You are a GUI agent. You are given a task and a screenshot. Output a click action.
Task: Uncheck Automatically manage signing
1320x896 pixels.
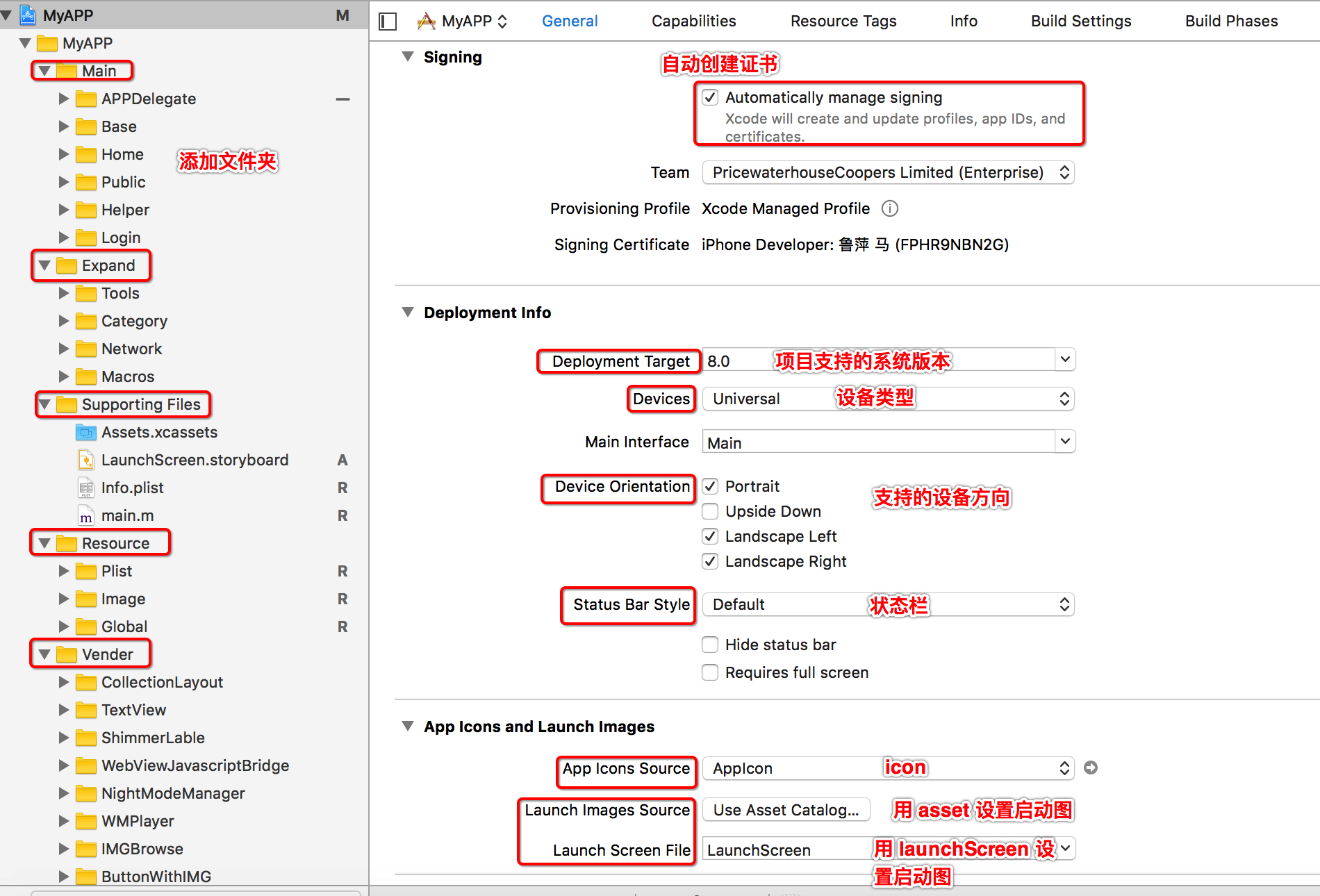pos(710,97)
